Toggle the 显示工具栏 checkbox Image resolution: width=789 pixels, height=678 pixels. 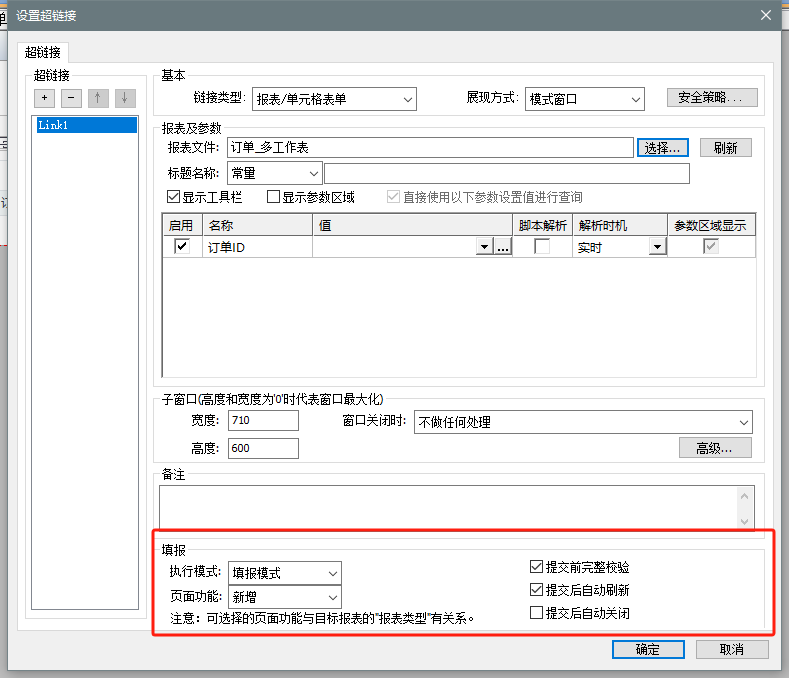pyautogui.click(x=175, y=197)
